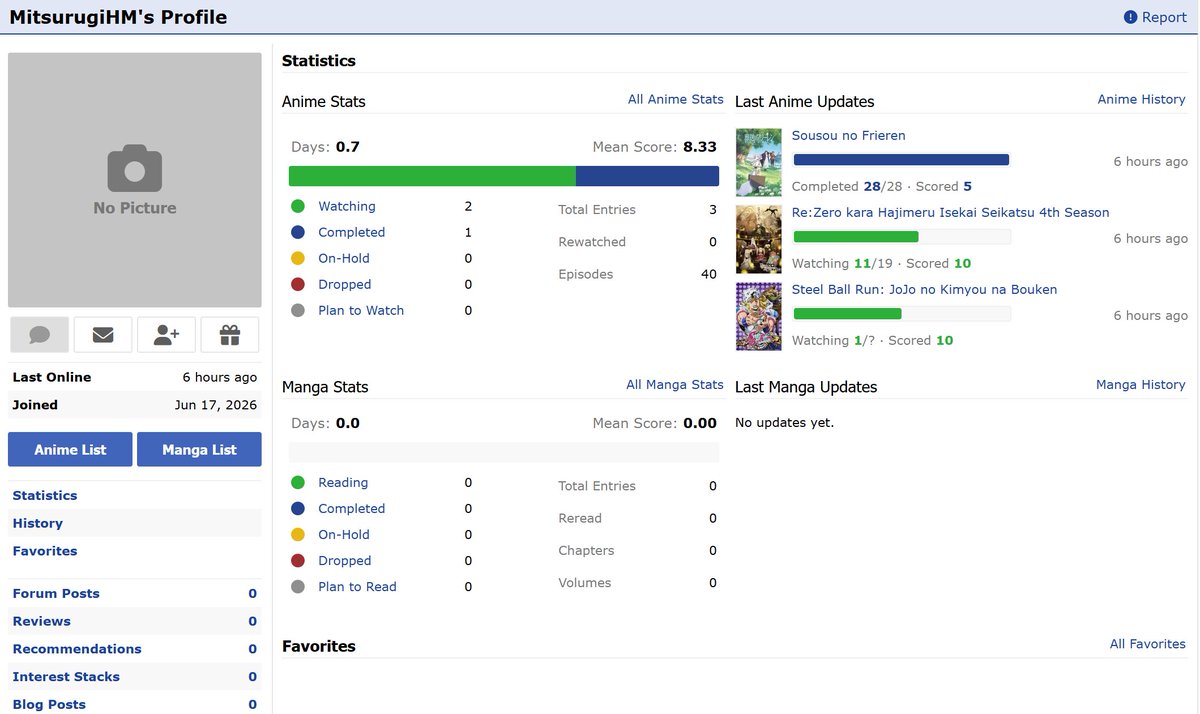Click the No Picture camera placeholder

(x=135, y=180)
